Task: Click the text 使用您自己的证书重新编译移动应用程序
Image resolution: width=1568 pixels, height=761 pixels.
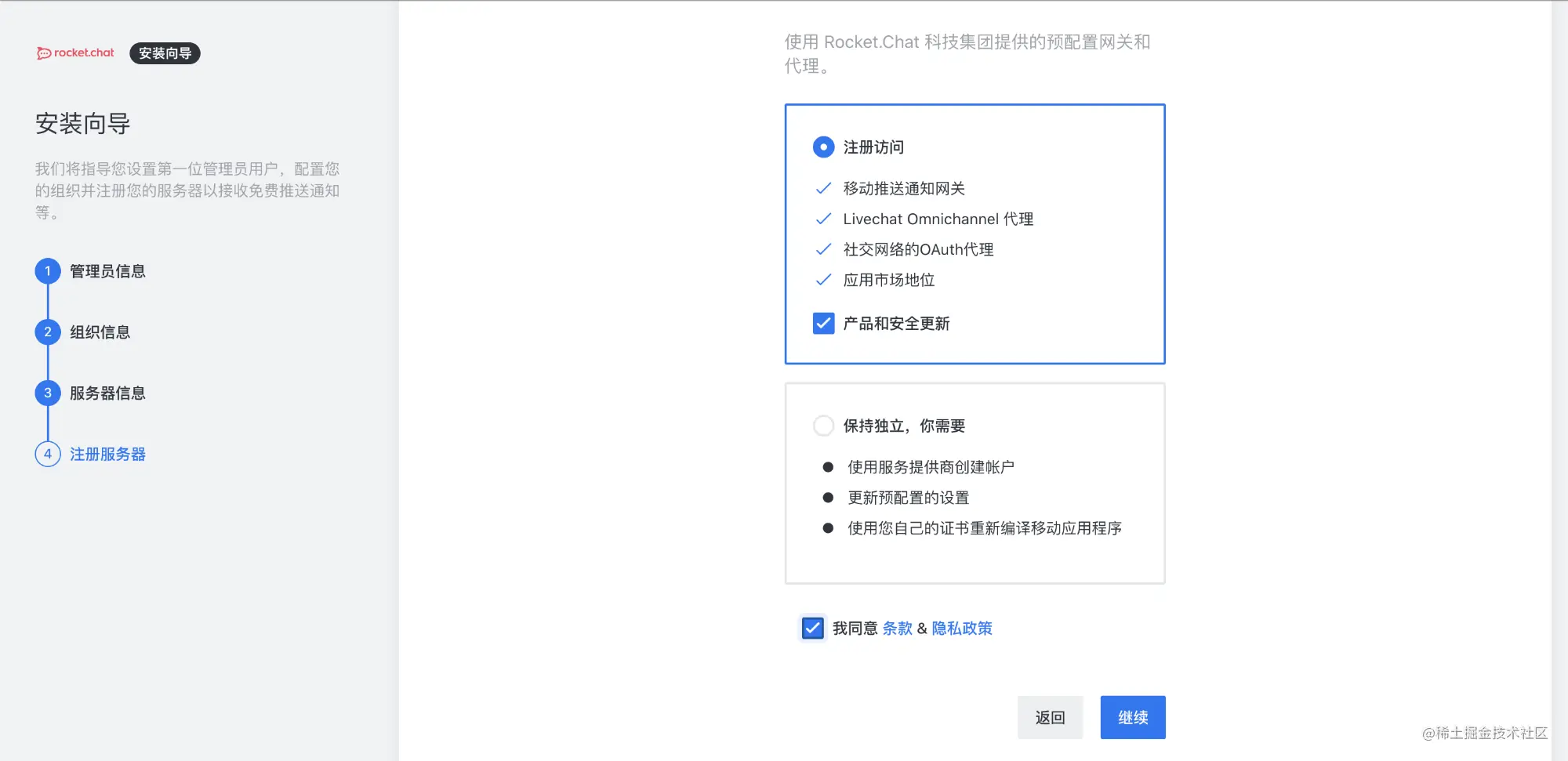Action: [985, 528]
